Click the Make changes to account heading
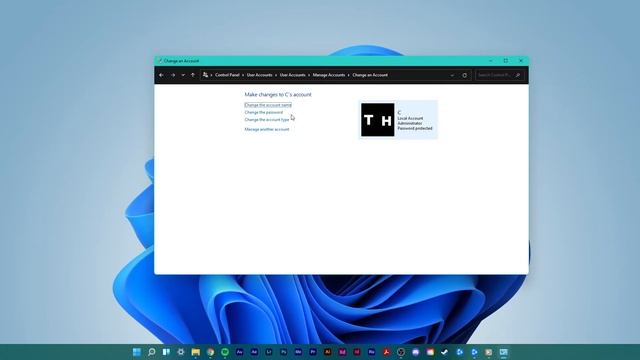Image resolution: width=640 pixels, height=360 pixels. coord(278,94)
